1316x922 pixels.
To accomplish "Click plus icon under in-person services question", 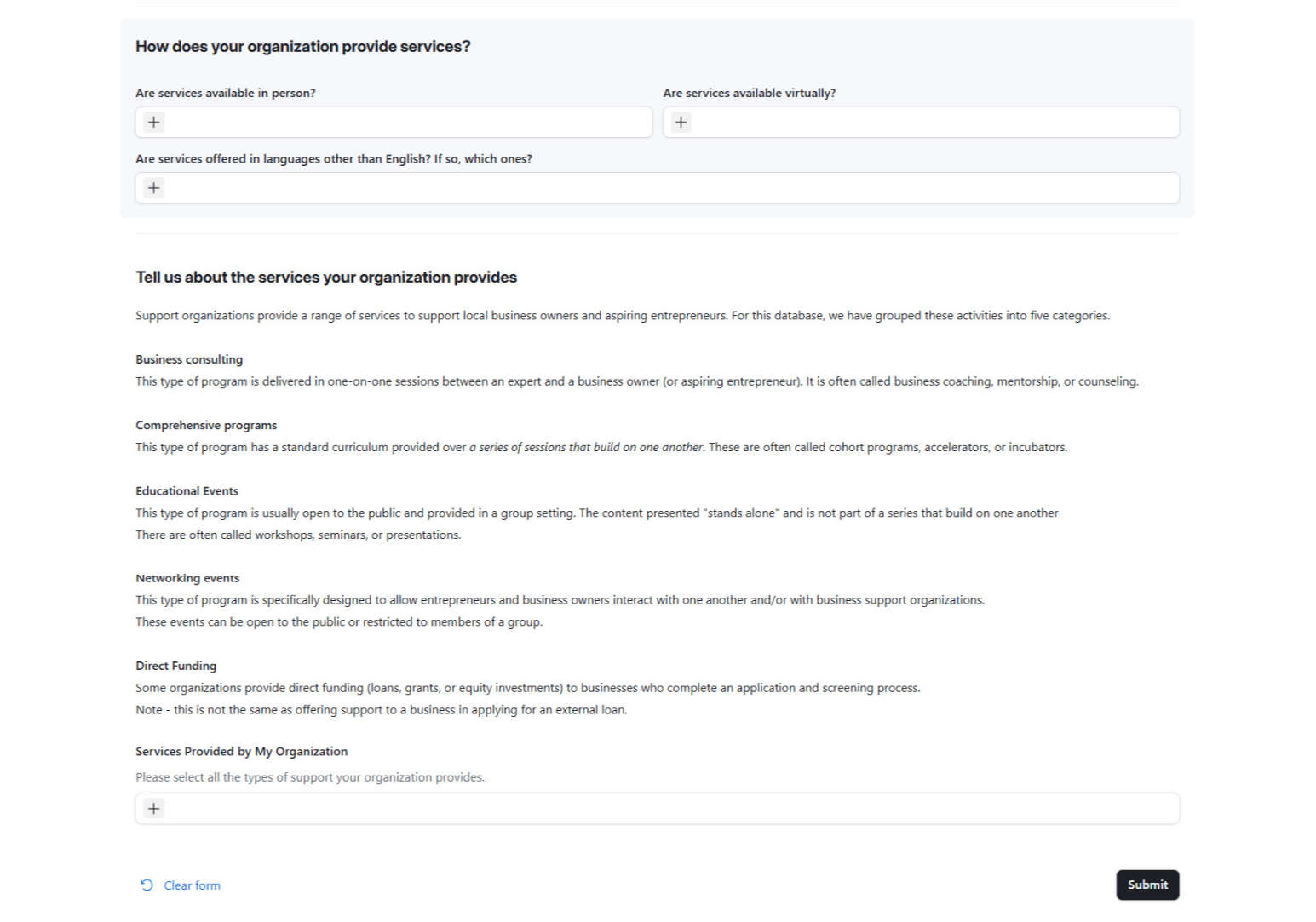I will coord(153,122).
